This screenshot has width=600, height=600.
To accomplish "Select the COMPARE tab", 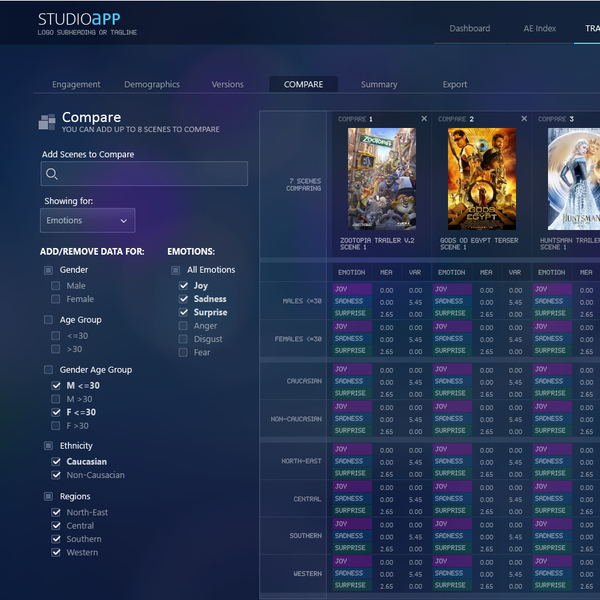I will point(303,84).
